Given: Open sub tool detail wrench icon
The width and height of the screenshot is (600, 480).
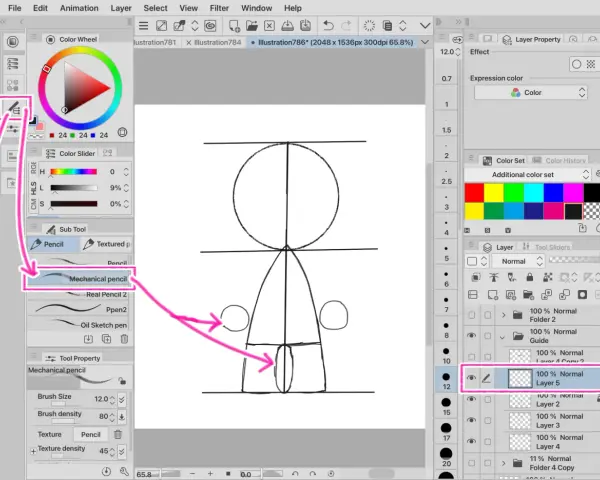Looking at the screenshot, I should coord(124,472).
